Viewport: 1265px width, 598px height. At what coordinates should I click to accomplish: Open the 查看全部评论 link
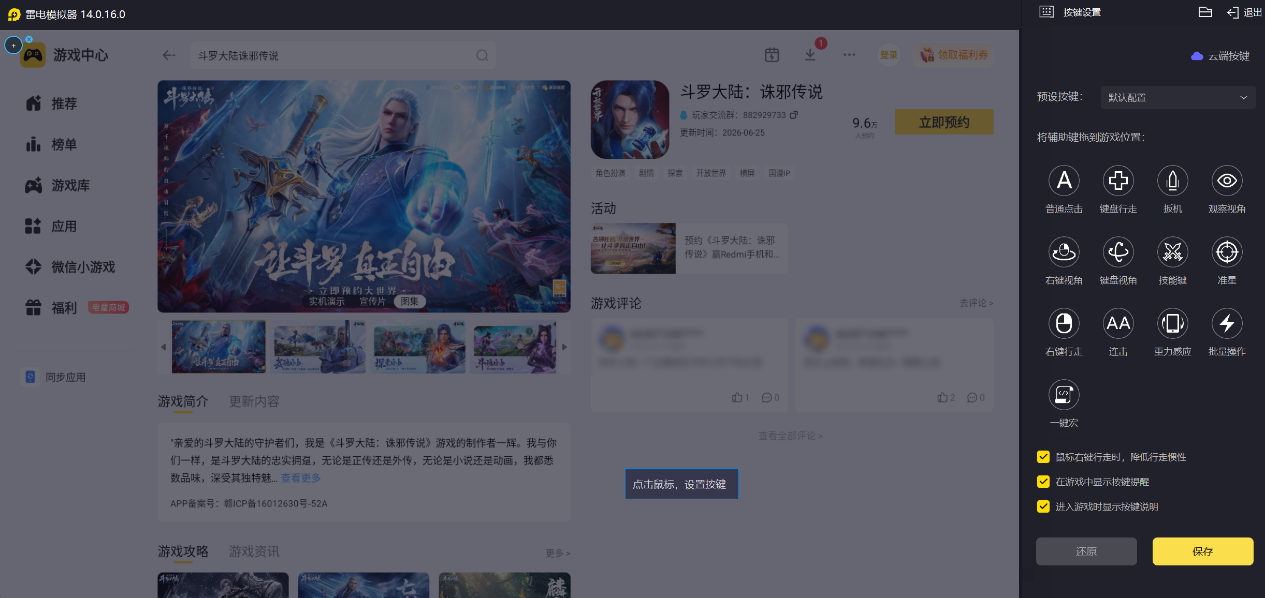pyautogui.click(x=790, y=436)
